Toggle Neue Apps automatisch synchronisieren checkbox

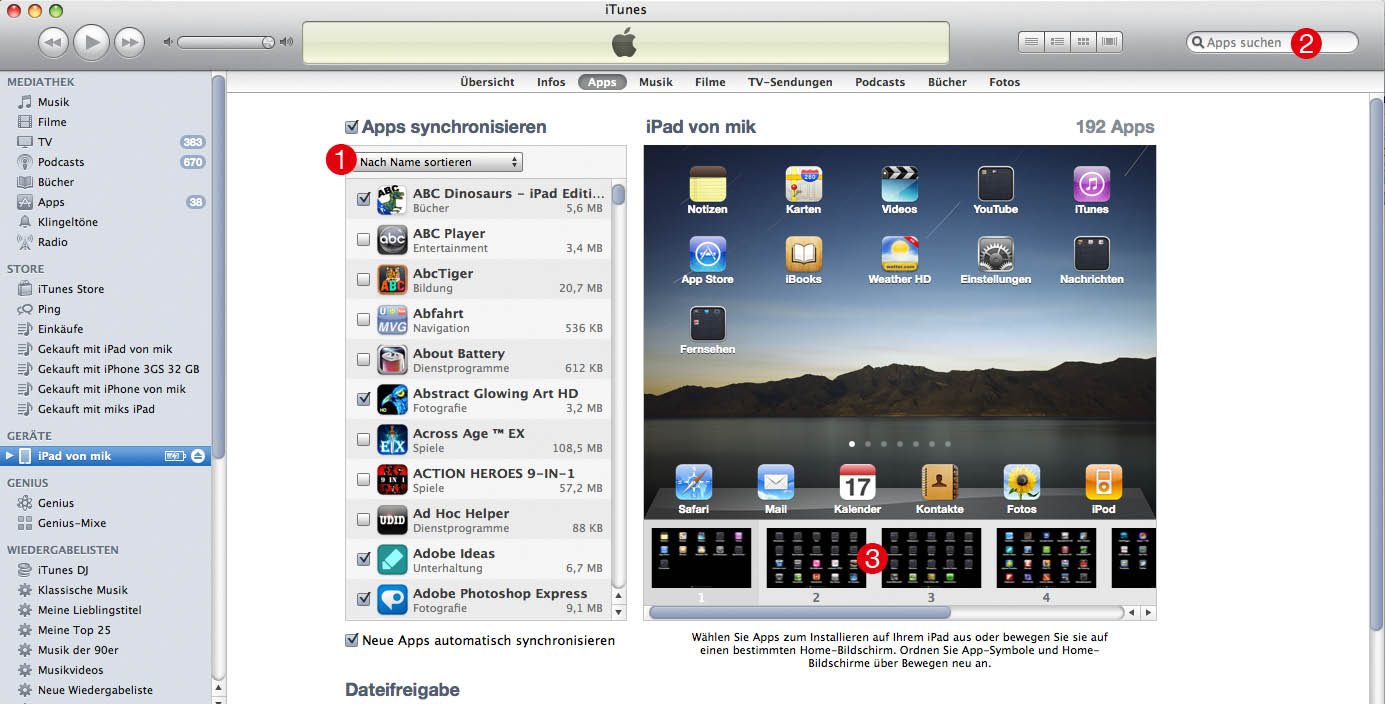(x=352, y=640)
